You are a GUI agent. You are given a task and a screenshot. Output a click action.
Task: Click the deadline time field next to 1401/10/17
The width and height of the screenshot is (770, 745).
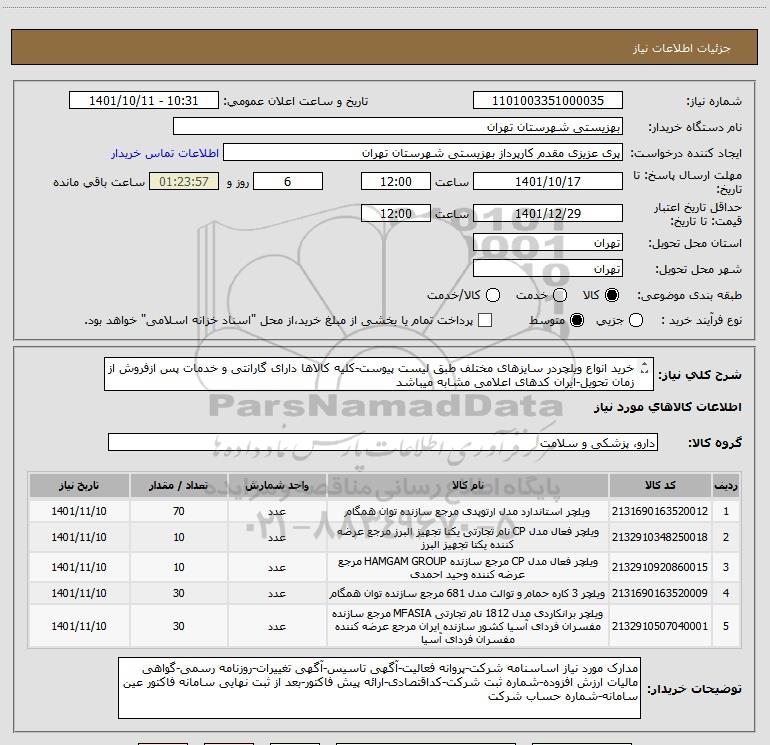396,182
